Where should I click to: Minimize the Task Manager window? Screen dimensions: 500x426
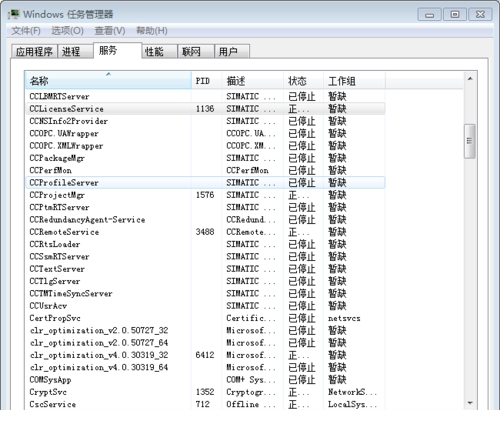(x=430, y=15)
